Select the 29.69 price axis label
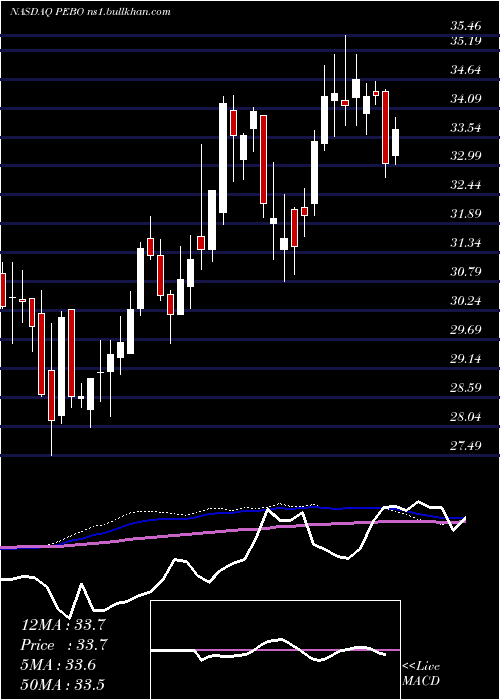This screenshot has height=700, width=500. [466, 329]
